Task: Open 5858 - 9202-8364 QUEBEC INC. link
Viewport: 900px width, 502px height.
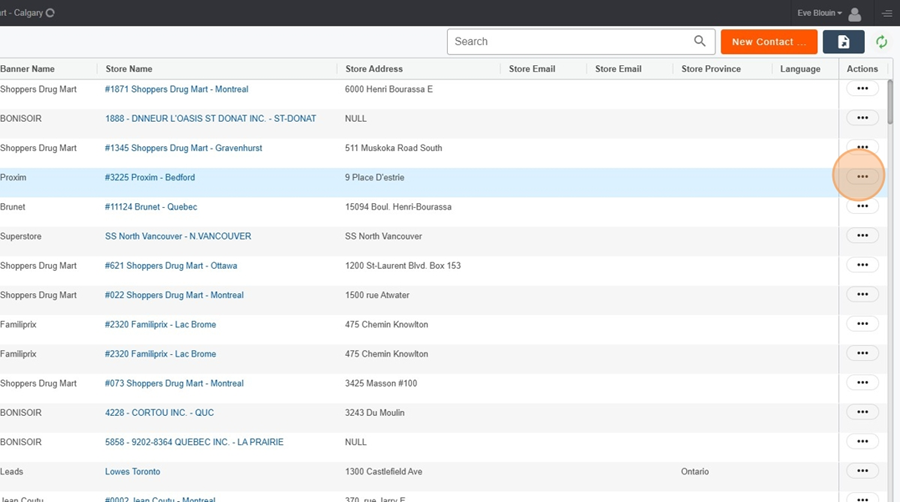Action: 194,442
